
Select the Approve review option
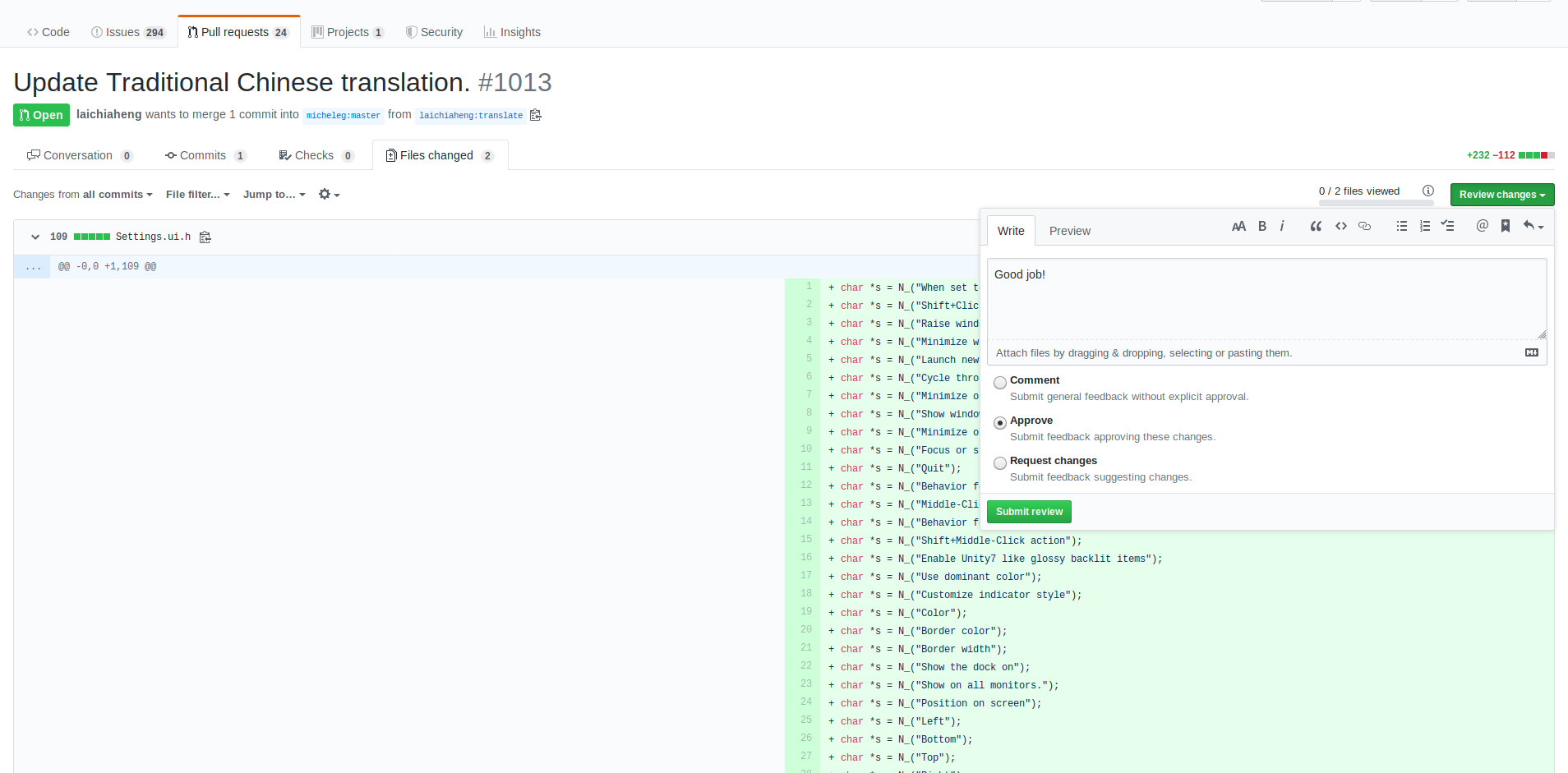point(1000,423)
